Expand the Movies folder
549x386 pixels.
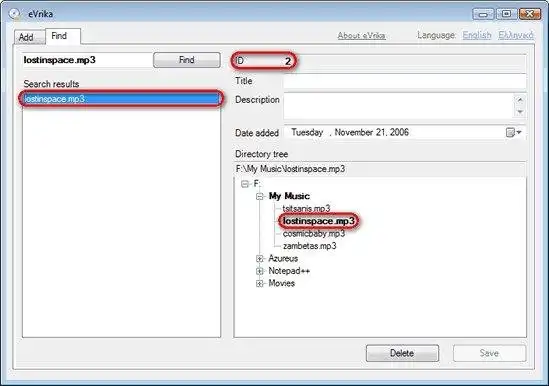click(259, 283)
